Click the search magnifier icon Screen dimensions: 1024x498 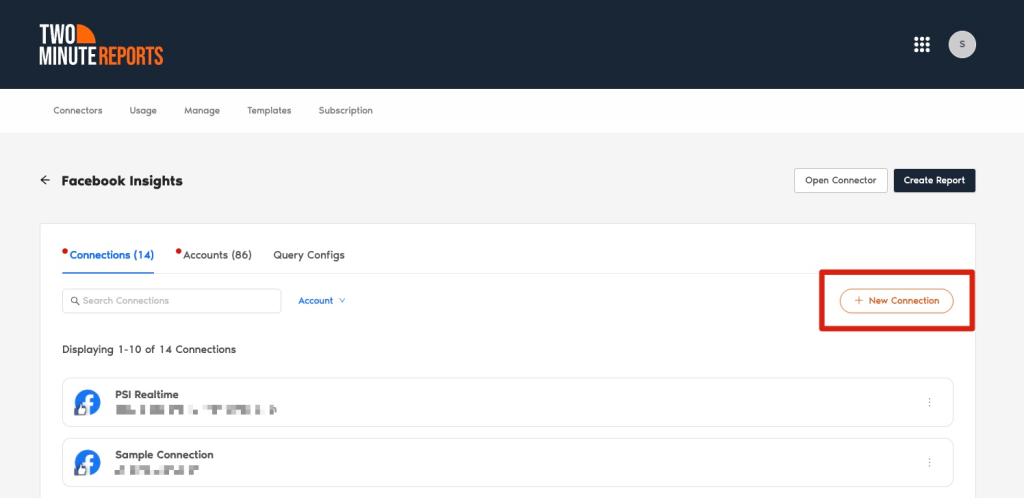pos(75,301)
